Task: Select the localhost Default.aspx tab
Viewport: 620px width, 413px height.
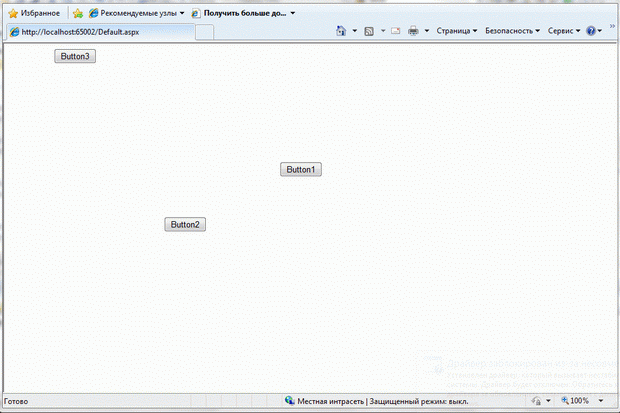Action: (x=98, y=32)
